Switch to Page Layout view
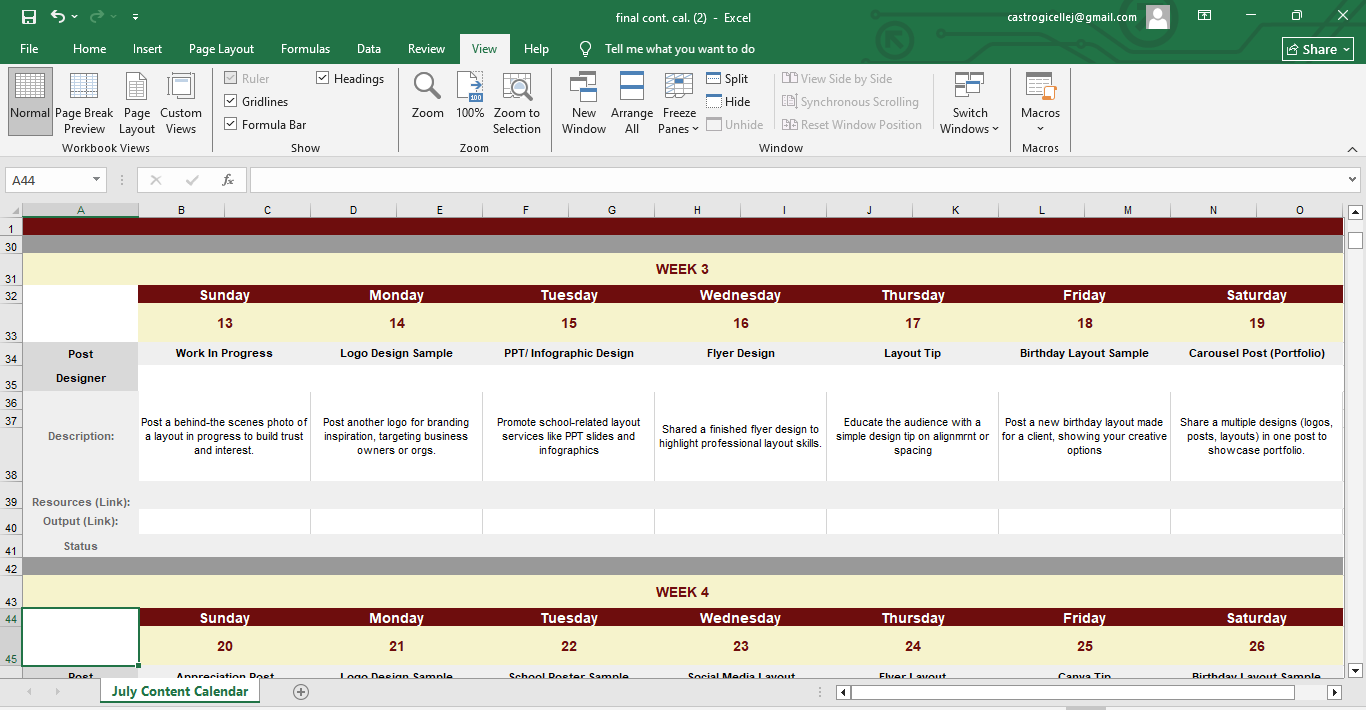1366x710 pixels. pos(137,102)
